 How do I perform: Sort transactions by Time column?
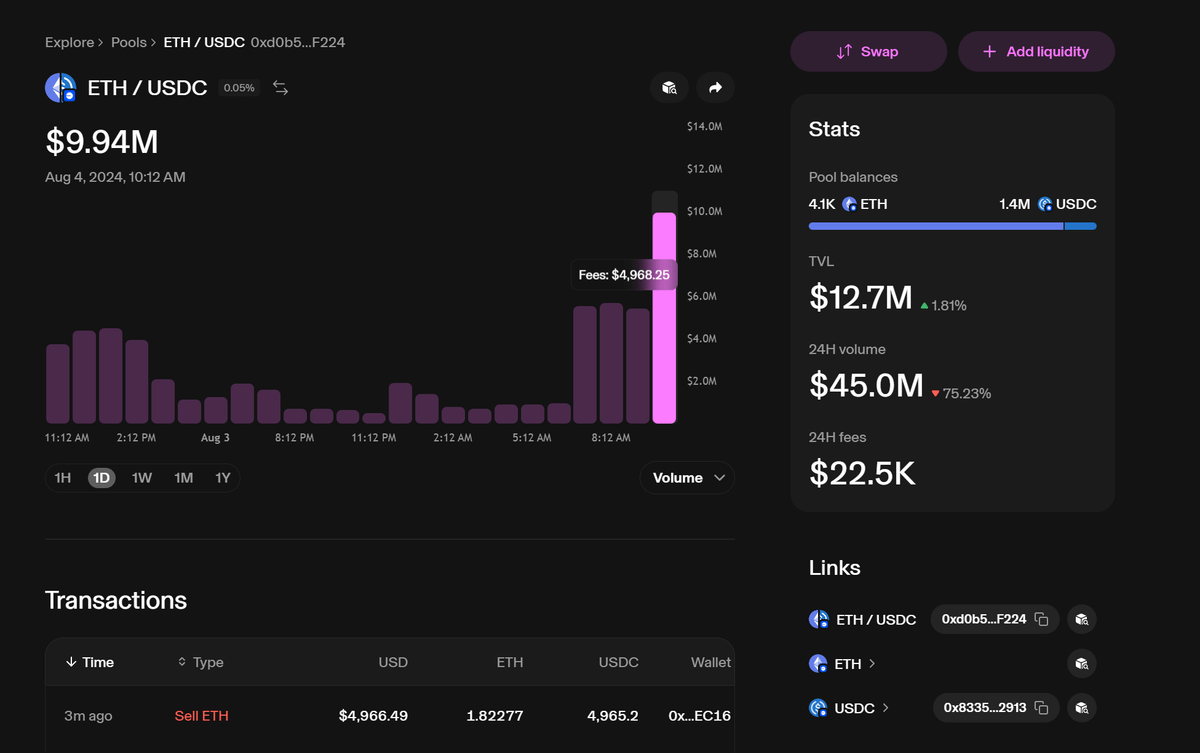90,662
